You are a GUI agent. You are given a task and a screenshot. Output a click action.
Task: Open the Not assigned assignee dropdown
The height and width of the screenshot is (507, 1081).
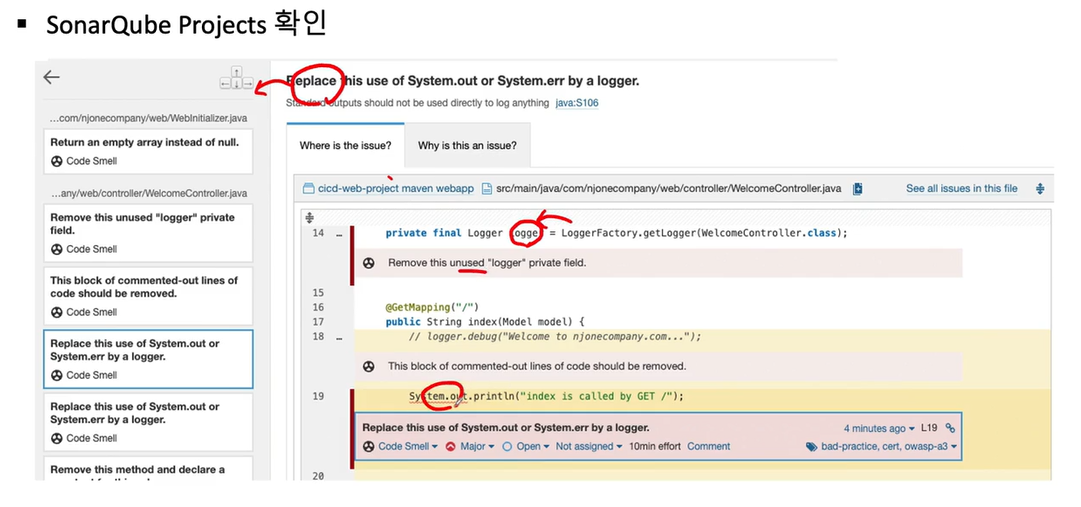click(x=589, y=446)
